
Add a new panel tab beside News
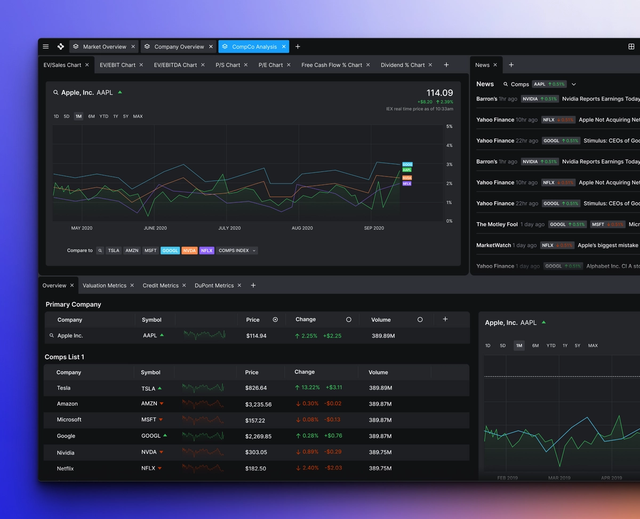click(511, 65)
